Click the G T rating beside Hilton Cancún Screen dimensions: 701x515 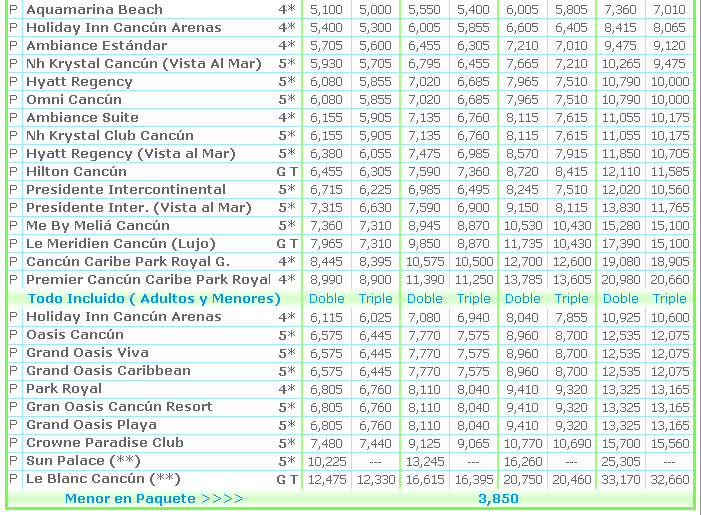[x=287, y=172]
